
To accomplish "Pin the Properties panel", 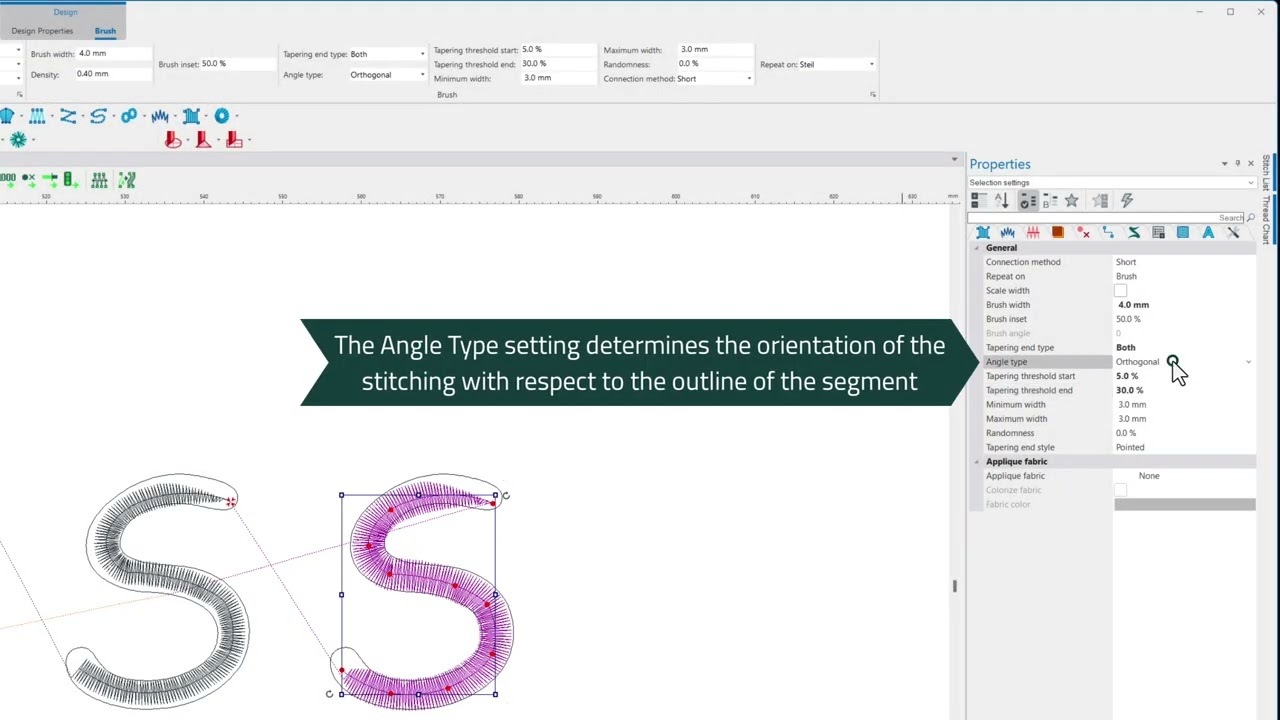I will click(x=1237, y=164).
